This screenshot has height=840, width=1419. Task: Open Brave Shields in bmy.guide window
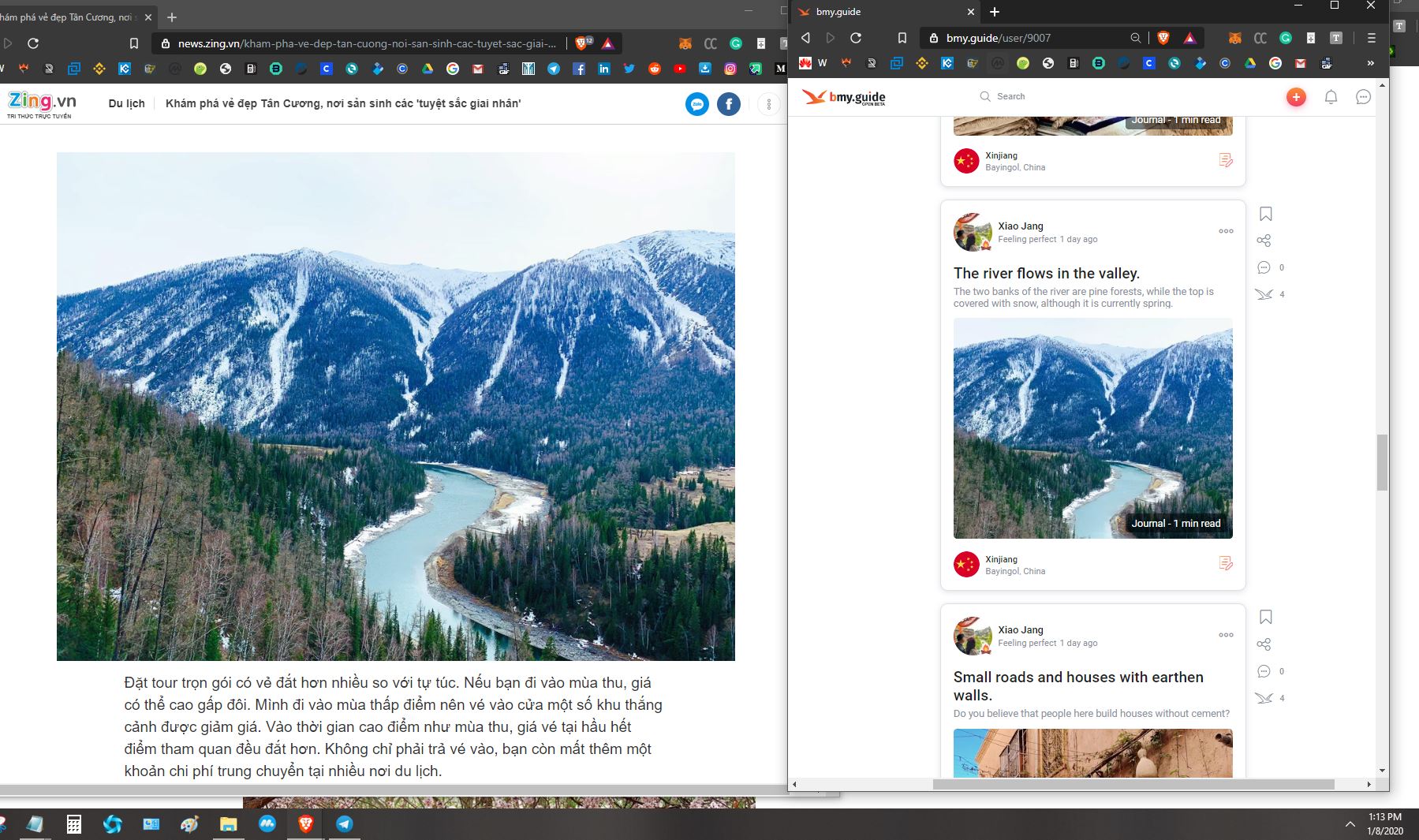(1163, 38)
